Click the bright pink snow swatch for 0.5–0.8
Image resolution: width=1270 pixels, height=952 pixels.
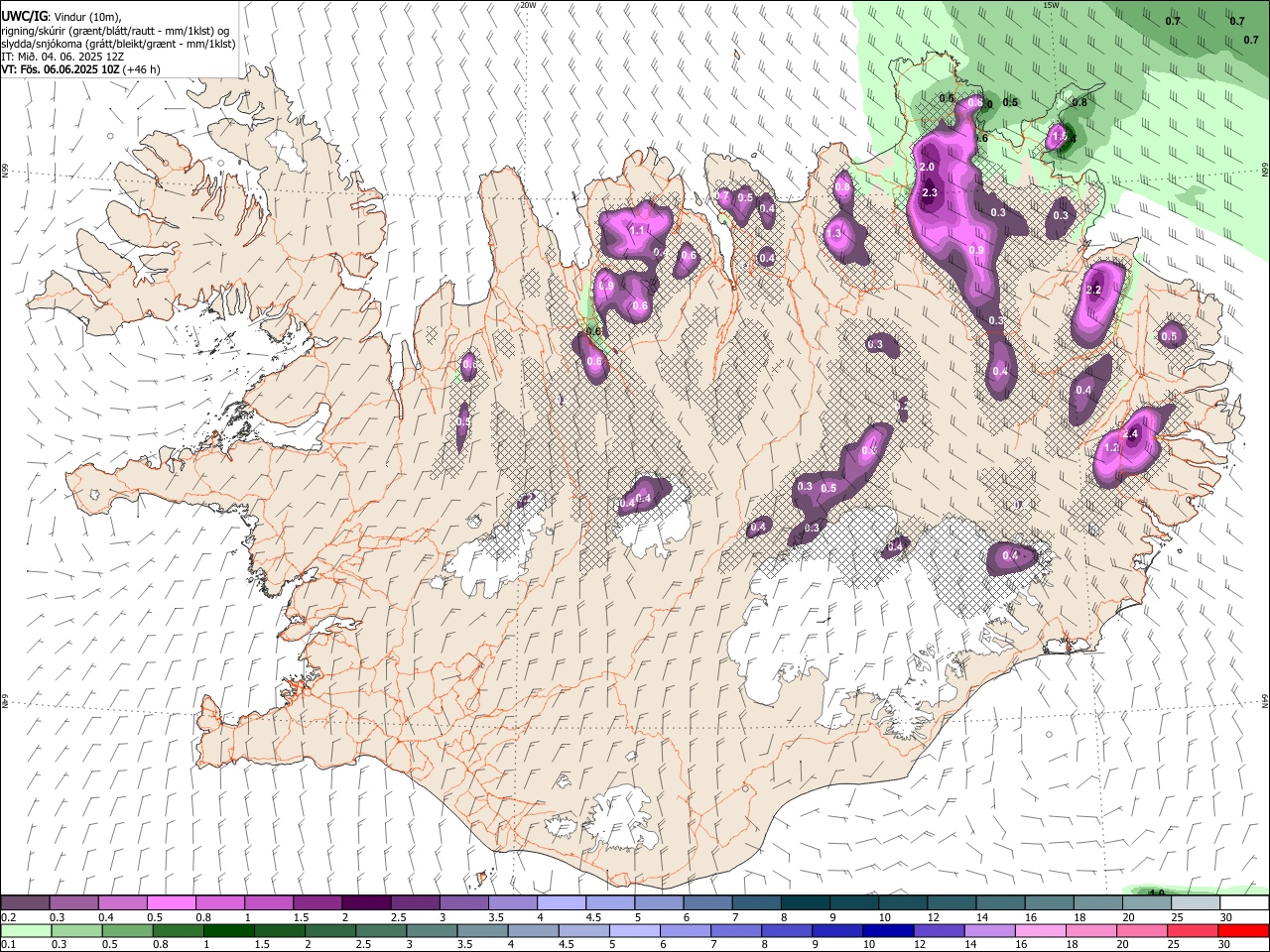[172, 903]
